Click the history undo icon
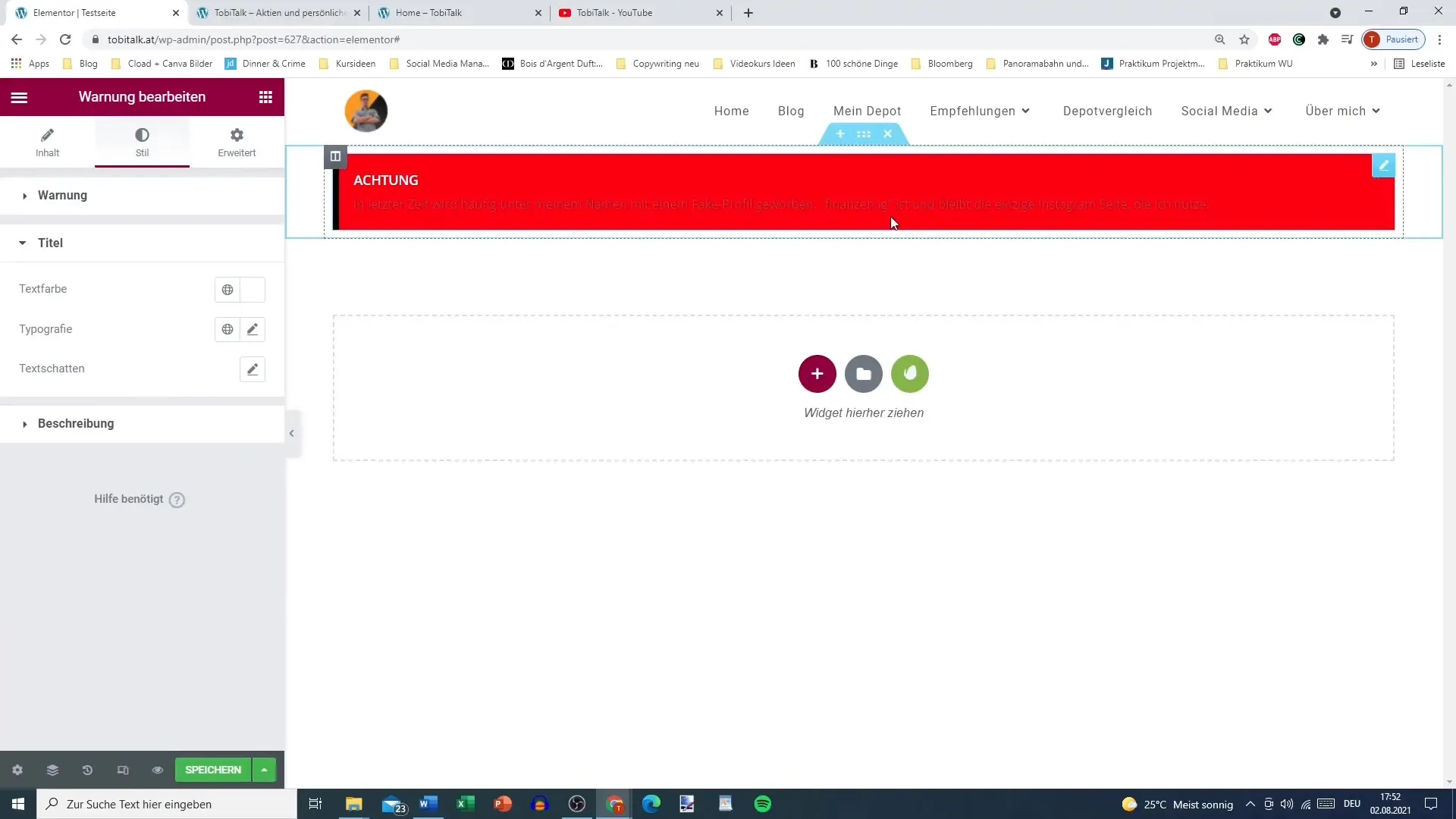1456x819 pixels. point(87,770)
